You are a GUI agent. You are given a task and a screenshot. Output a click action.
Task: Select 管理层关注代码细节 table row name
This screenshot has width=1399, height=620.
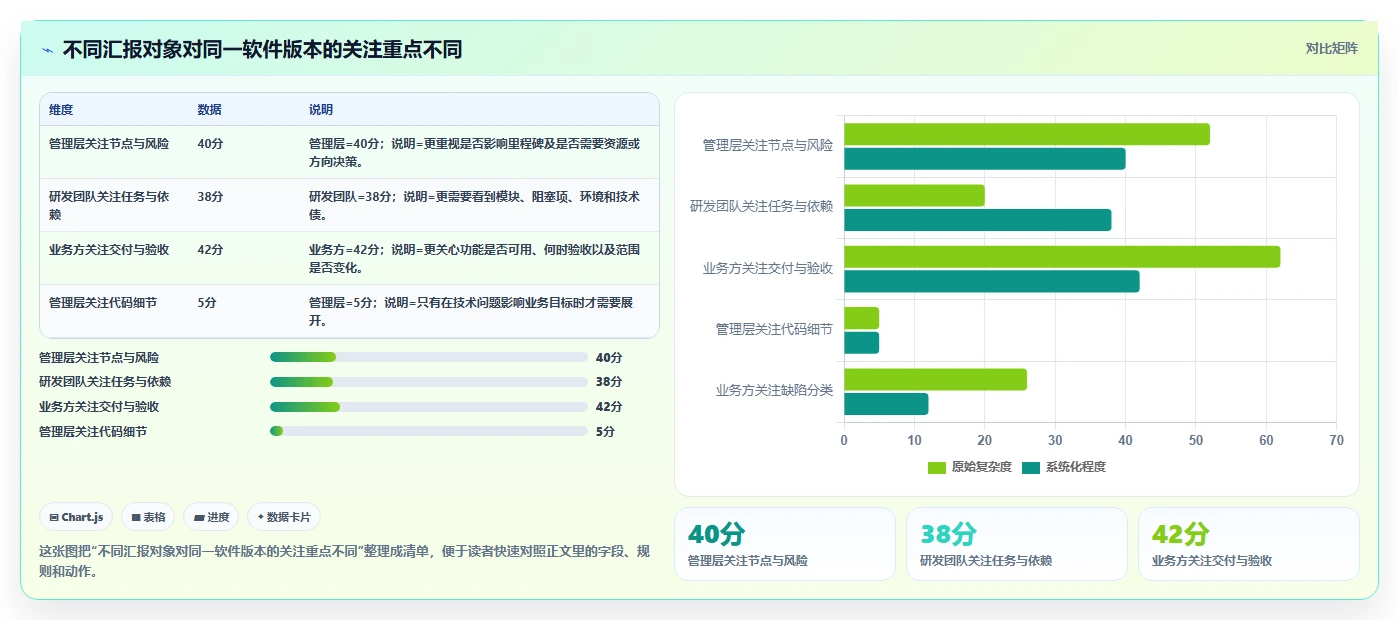tap(103, 303)
